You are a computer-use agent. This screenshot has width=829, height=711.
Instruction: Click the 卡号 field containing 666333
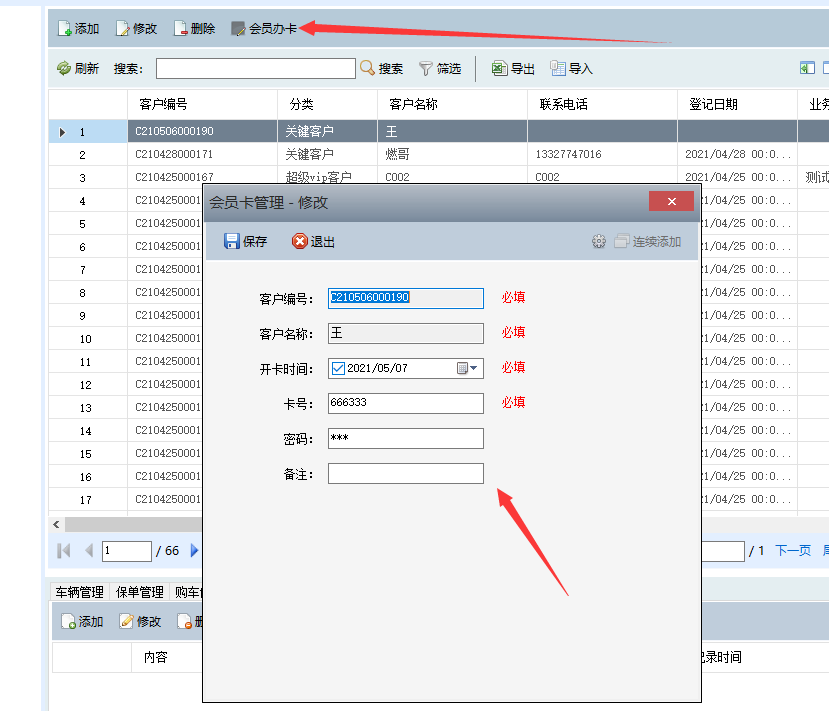point(405,403)
